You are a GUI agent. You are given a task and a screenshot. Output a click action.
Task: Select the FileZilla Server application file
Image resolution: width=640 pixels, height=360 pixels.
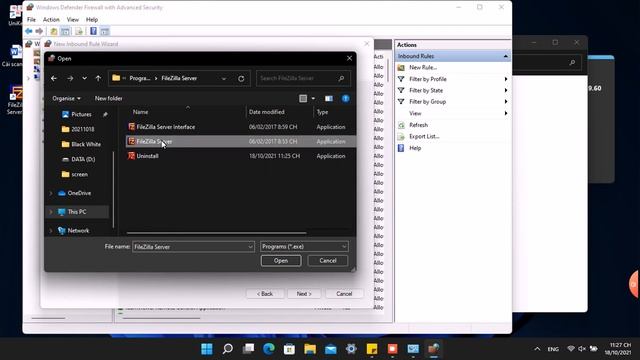pyautogui.click(x=241, y=141)
